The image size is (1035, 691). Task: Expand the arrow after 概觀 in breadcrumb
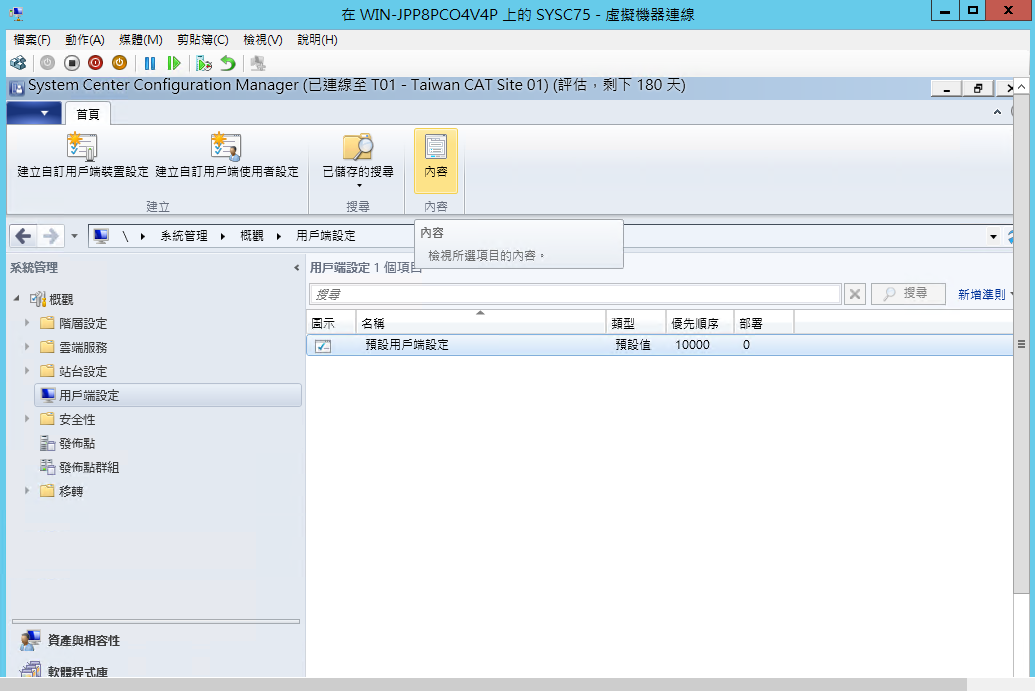tap(279, 236)
